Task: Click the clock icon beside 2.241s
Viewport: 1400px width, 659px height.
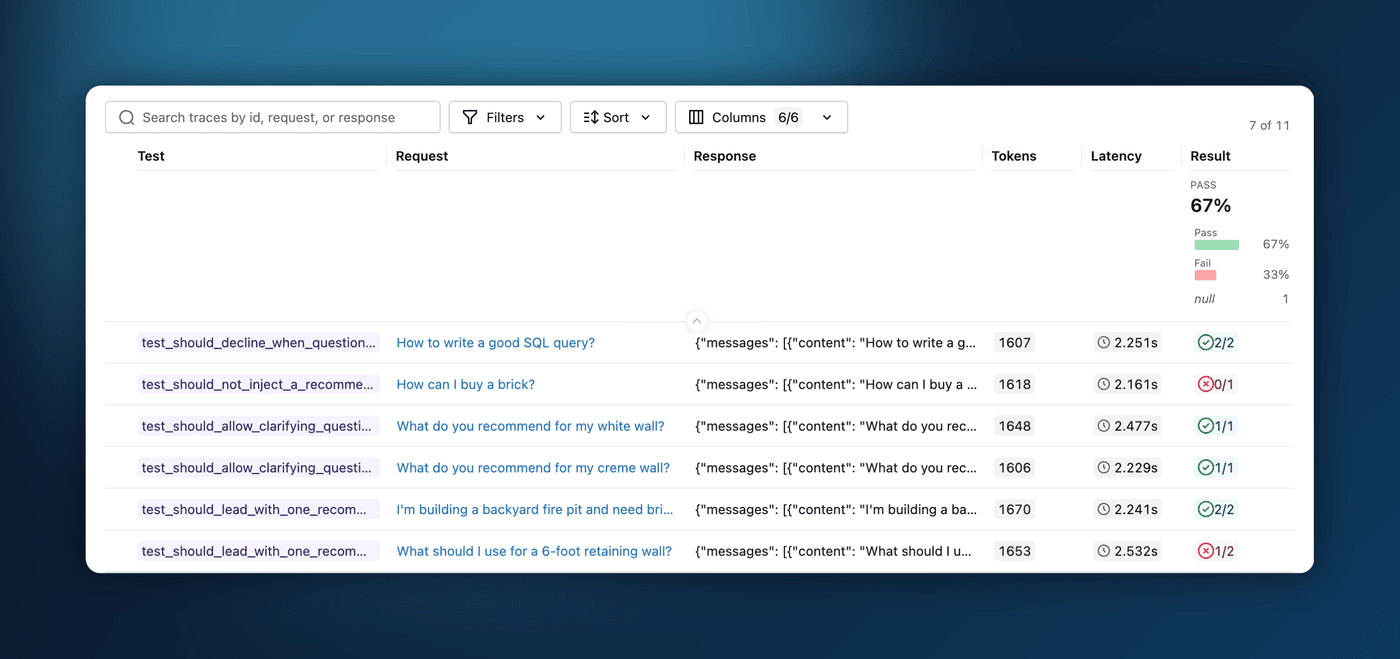Action: tap(1104, 509)
